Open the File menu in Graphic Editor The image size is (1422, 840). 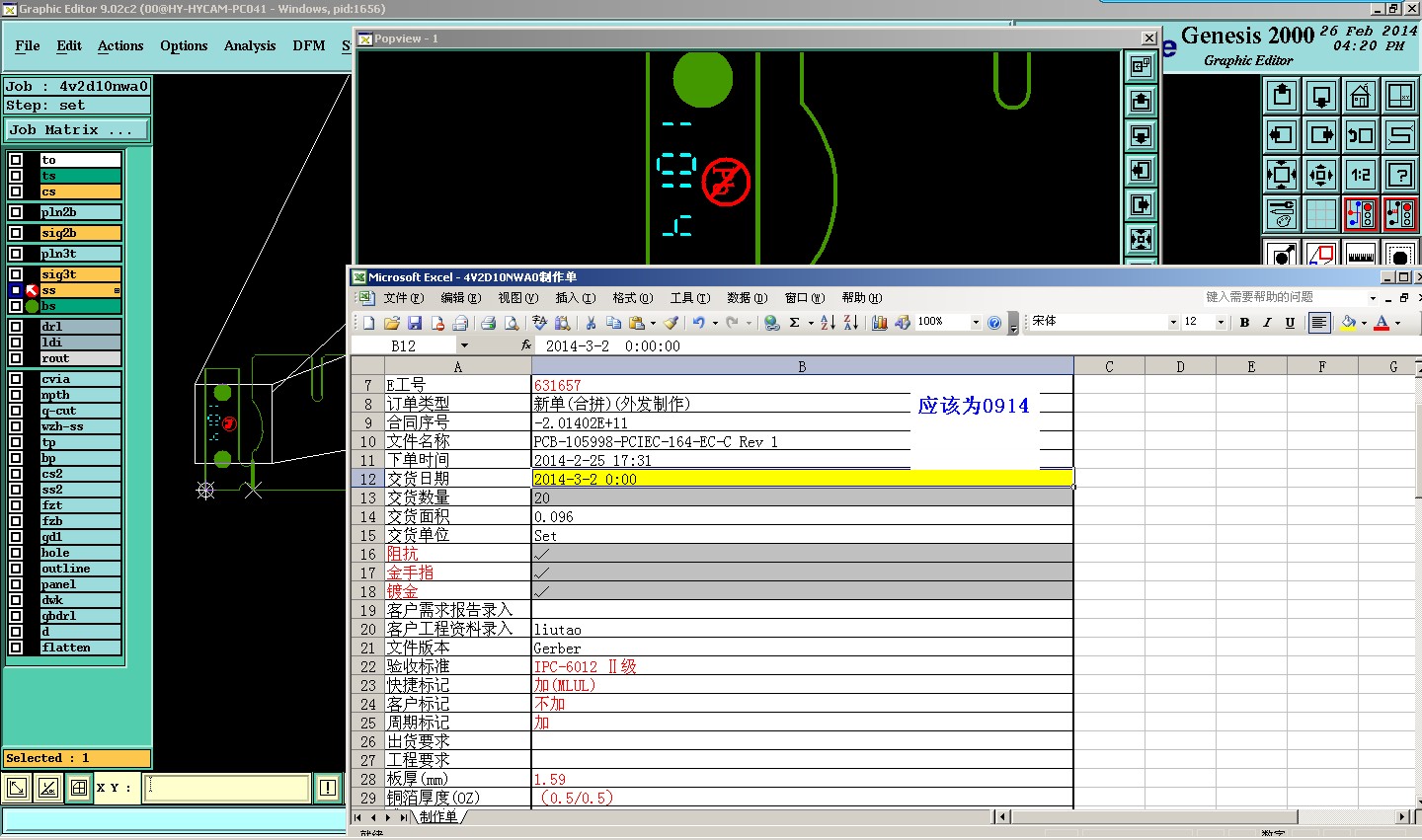point(28,46)
